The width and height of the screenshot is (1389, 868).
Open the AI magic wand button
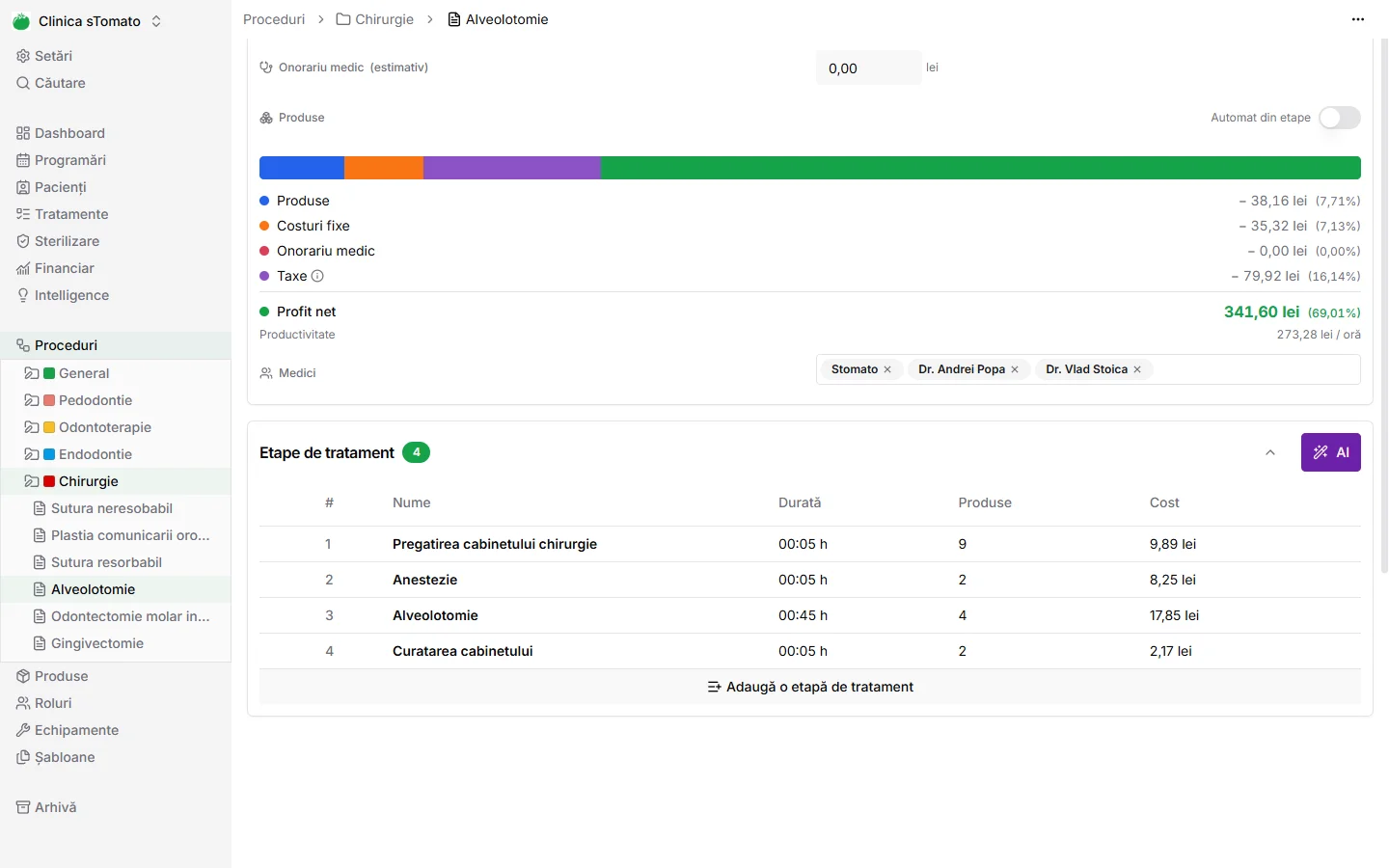click(x=1331, y=452)
